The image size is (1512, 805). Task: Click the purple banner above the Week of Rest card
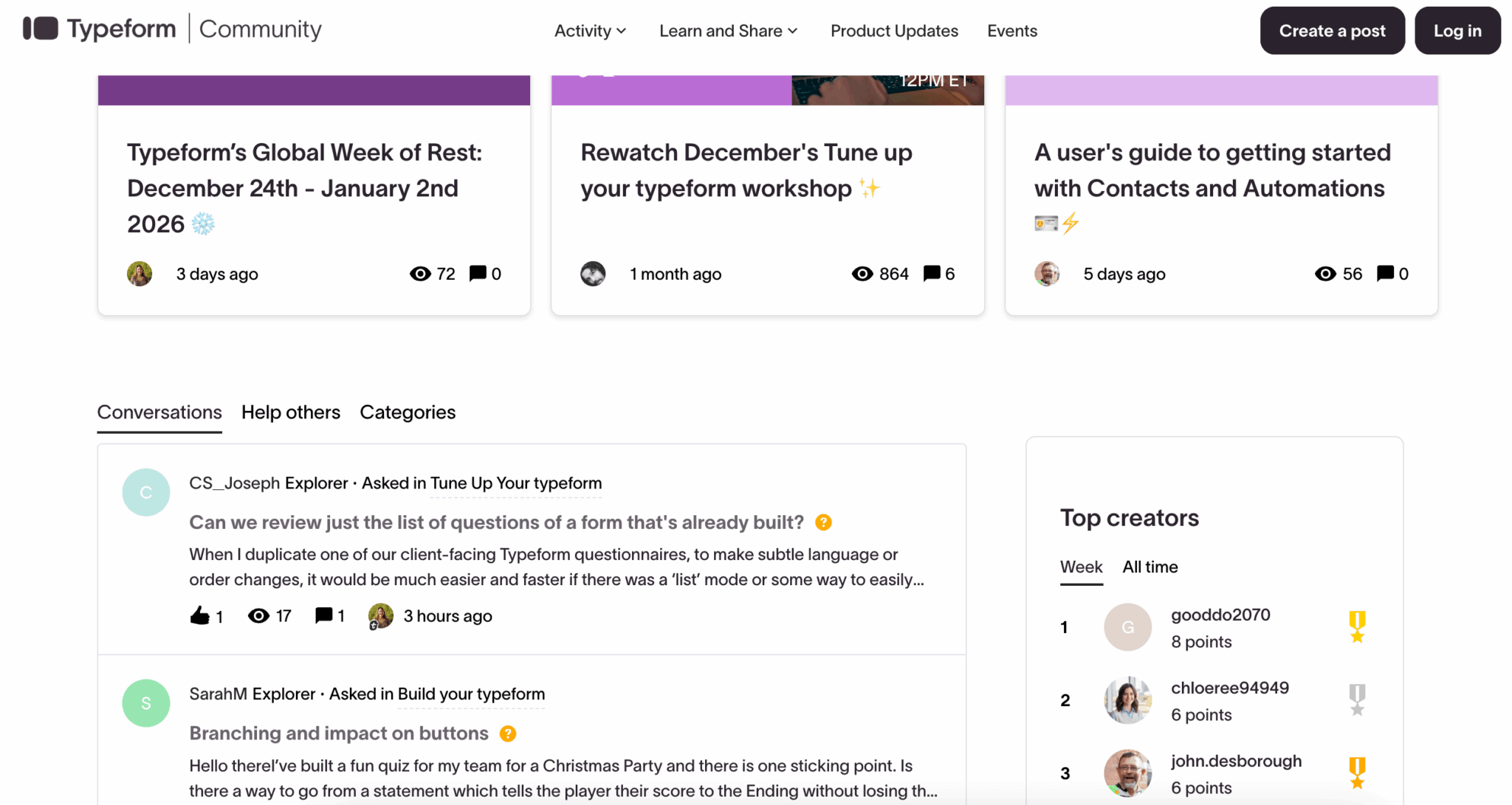click(313, 89)
